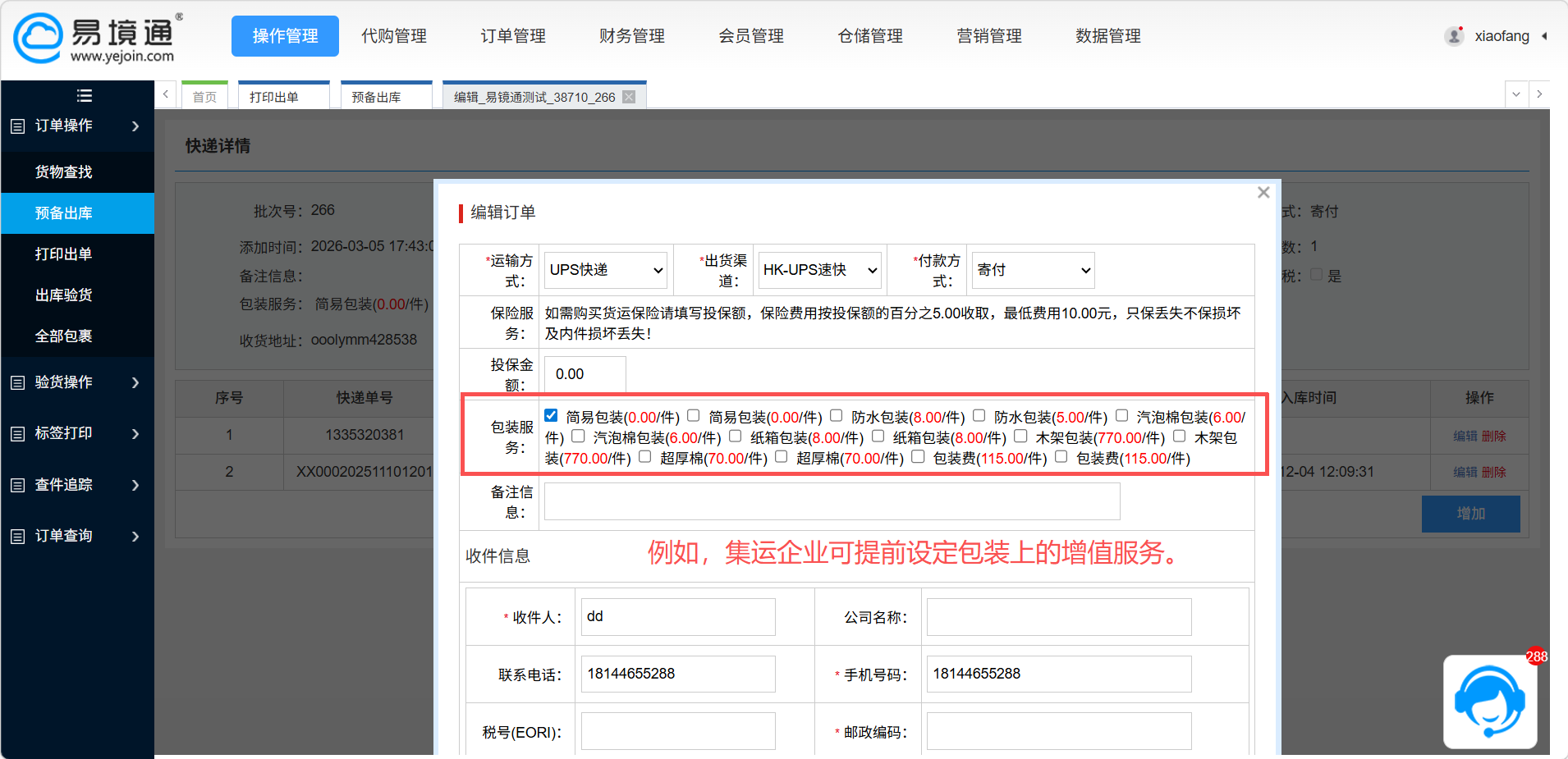Select 出库验货 in the sidebar
The height and width of the screenshot is (759, 1568).
77,295
